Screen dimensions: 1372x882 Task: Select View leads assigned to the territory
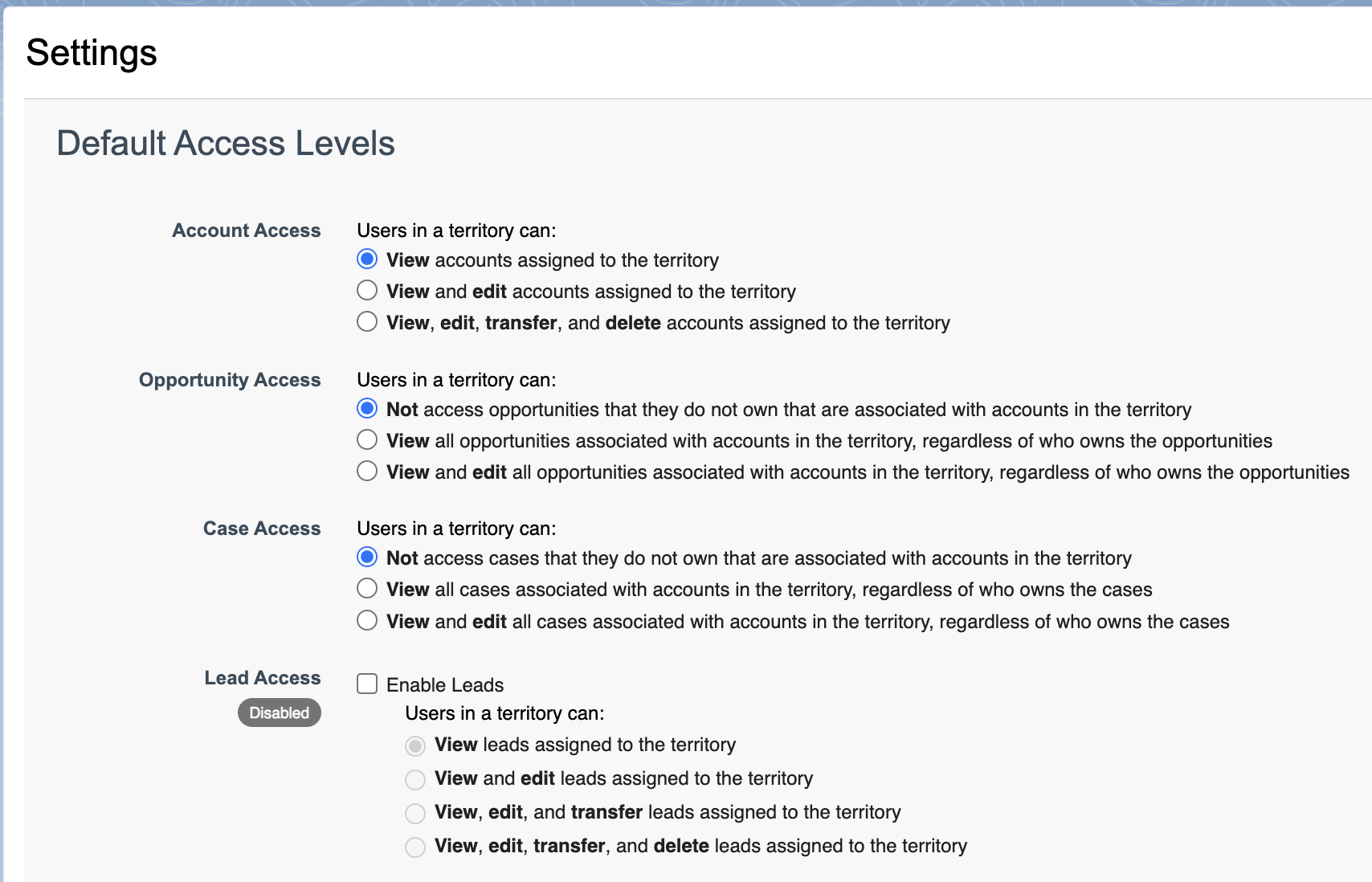(x=415, y=746)
